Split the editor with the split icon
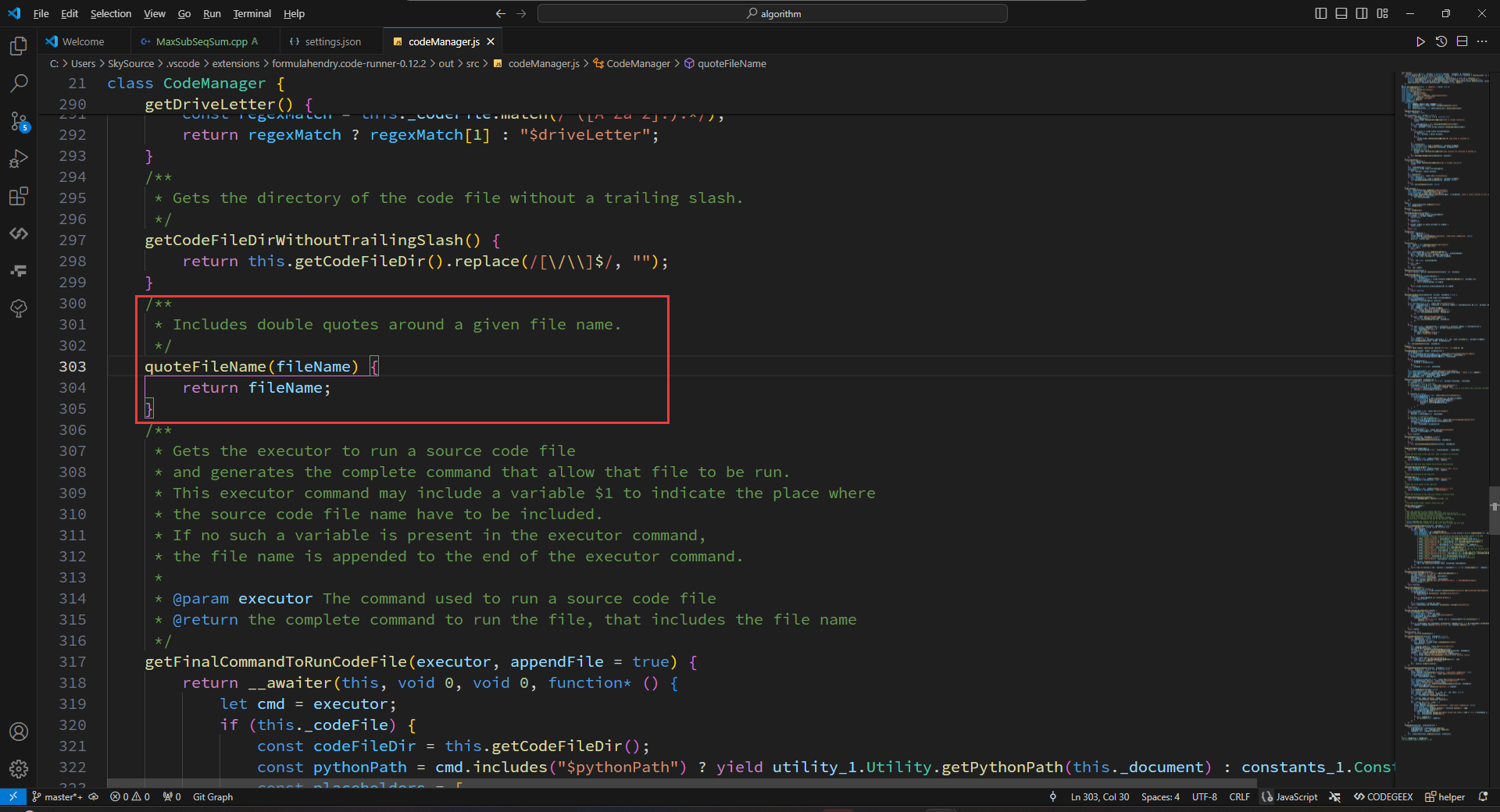The image size is (1500, 812). click(x=1462, y=41)
